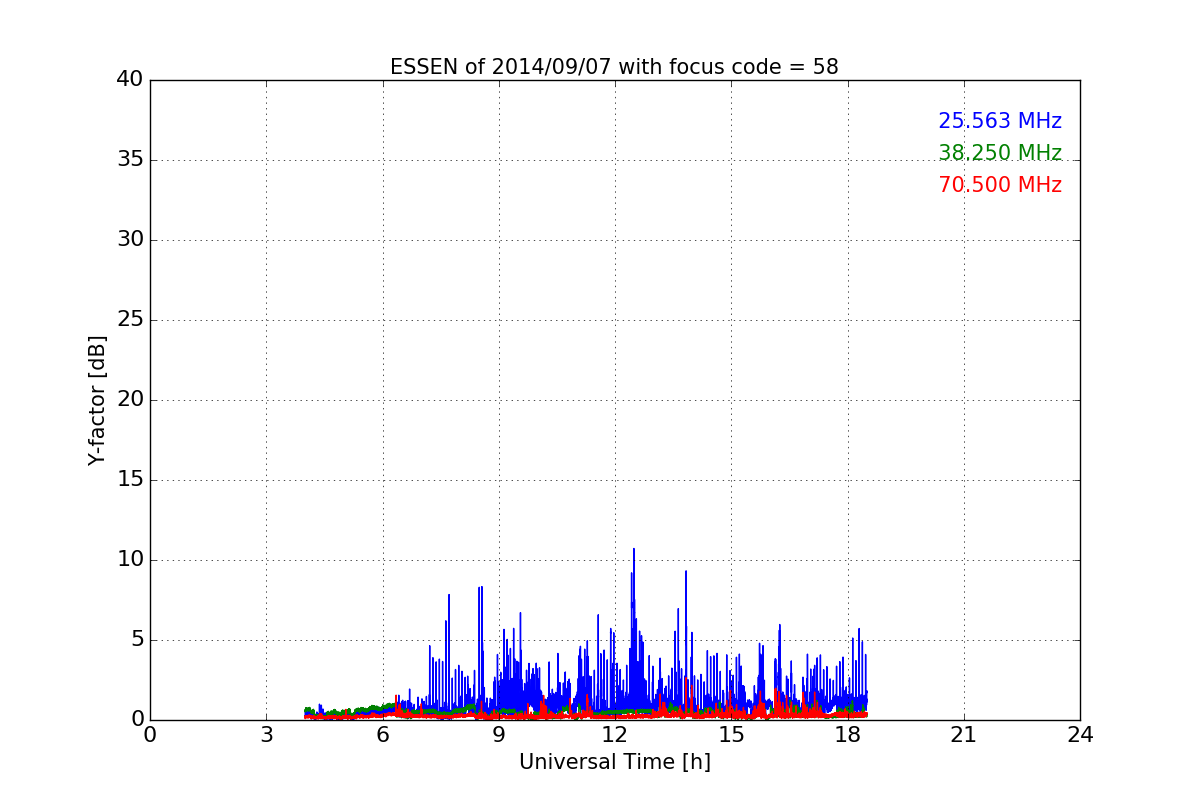1200x800 pixels.
Task: Select the green 38.250 MHz legend label
Action: click(1000, 153)
